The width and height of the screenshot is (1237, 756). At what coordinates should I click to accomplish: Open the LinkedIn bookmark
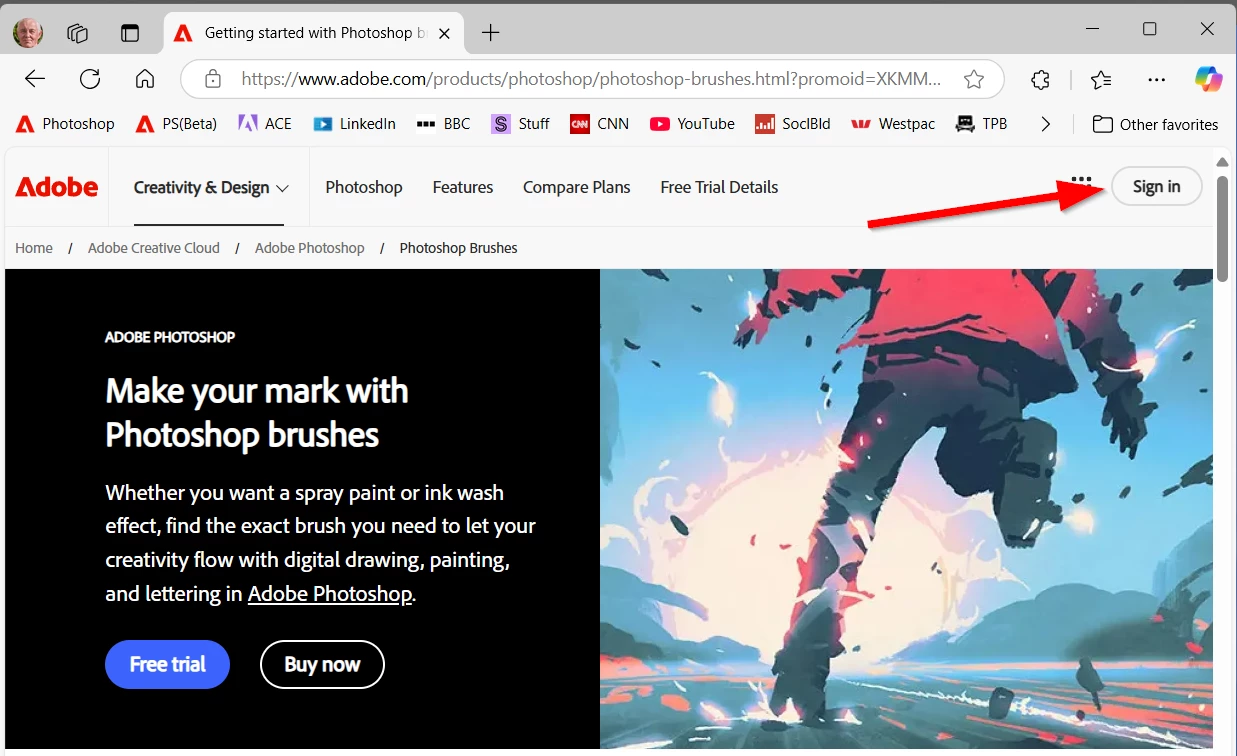point(355,124)
